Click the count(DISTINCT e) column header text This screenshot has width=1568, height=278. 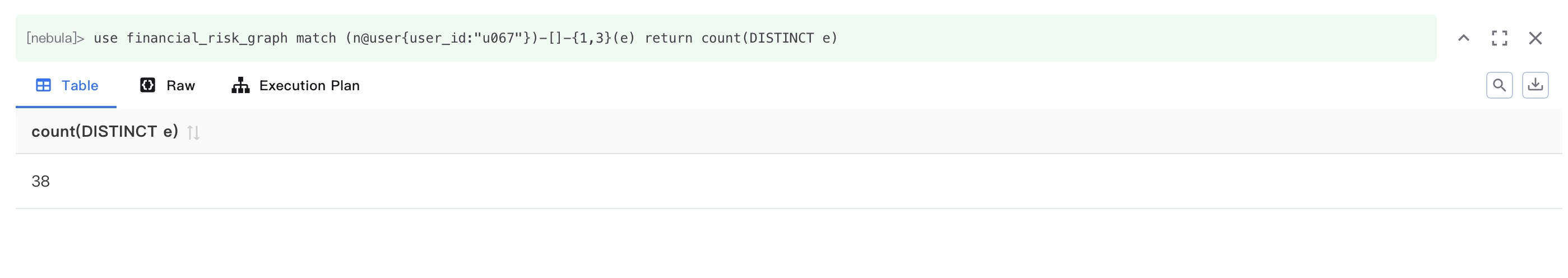pyautogui.click(x=105, y=131)
